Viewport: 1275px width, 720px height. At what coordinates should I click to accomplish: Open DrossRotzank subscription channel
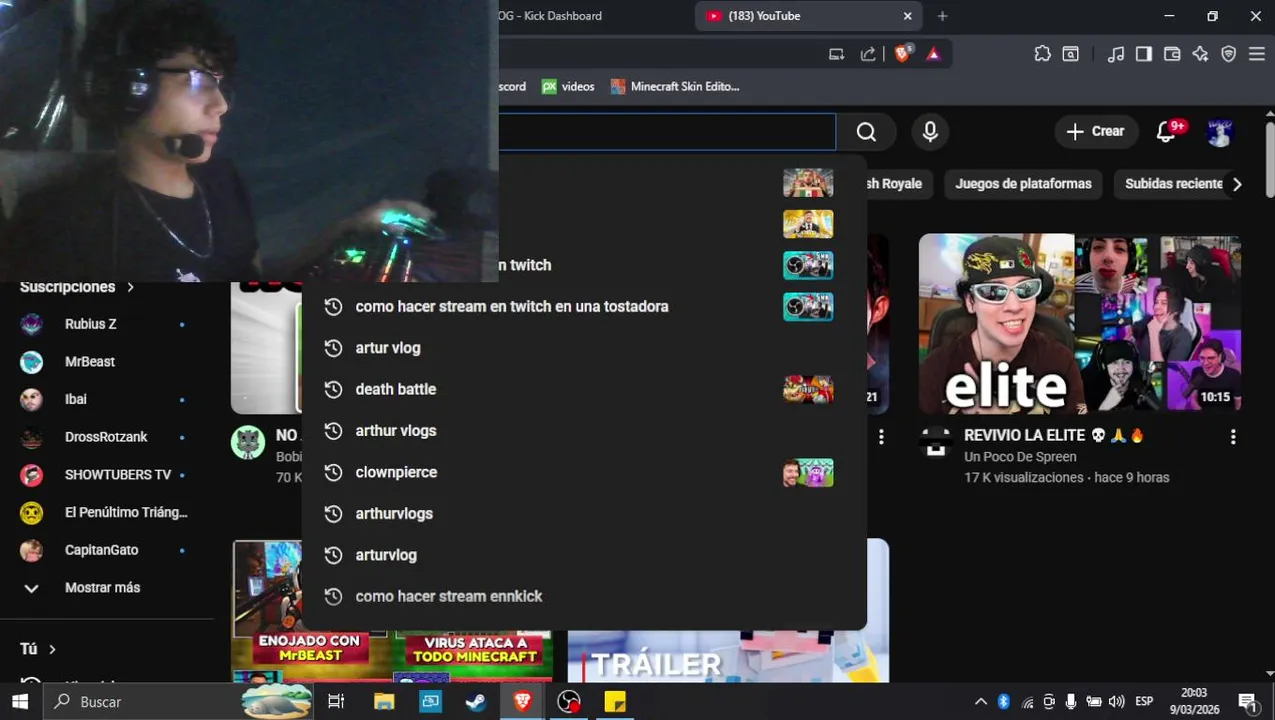[107, 437]
